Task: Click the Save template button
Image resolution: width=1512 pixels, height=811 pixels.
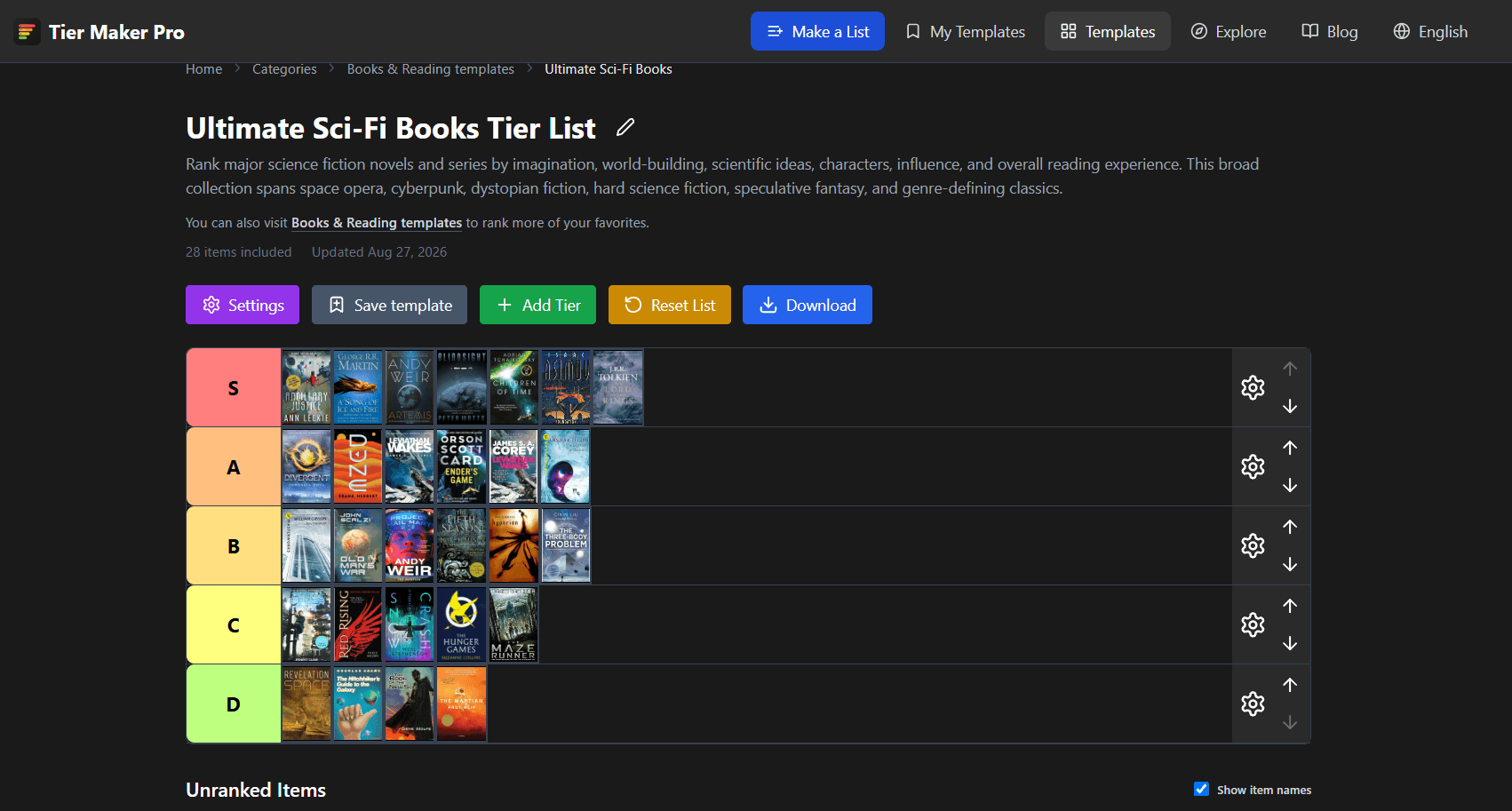Action: pyautogui.click(x=389, y=305)
